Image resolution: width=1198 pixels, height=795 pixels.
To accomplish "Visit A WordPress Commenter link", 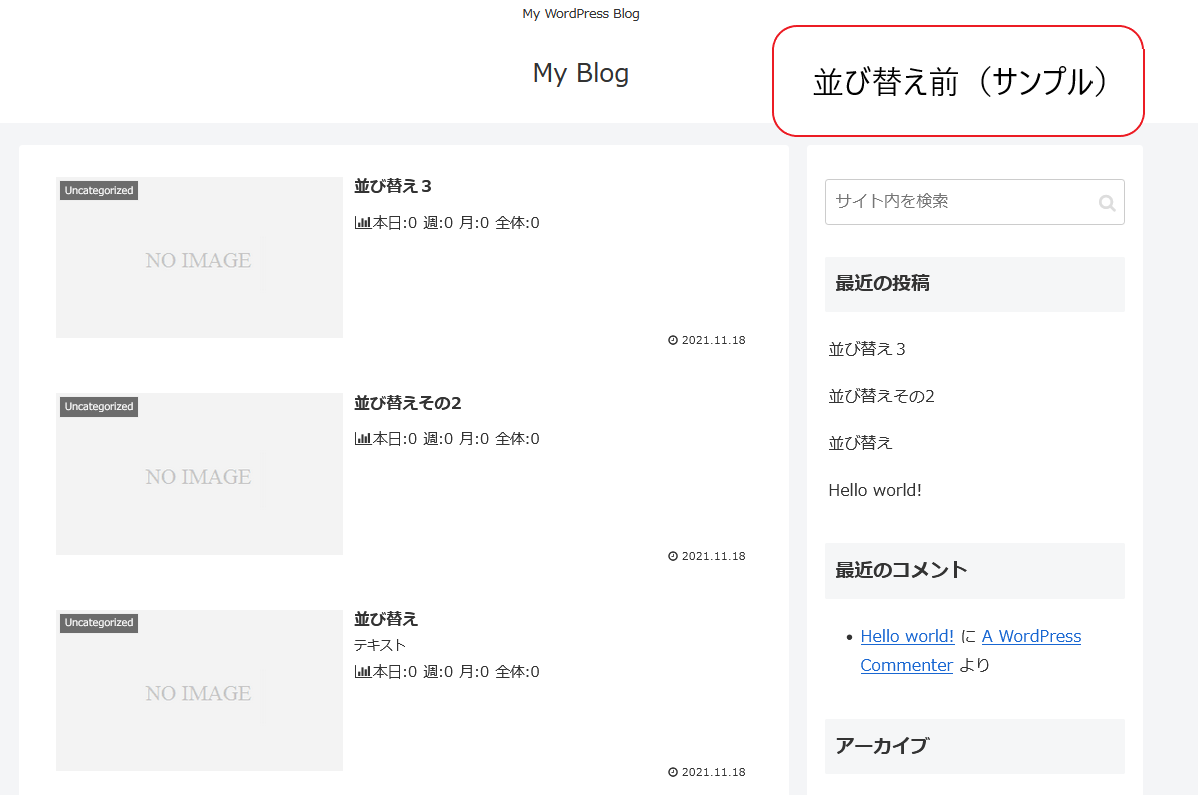I will [x=1031, y=636].
